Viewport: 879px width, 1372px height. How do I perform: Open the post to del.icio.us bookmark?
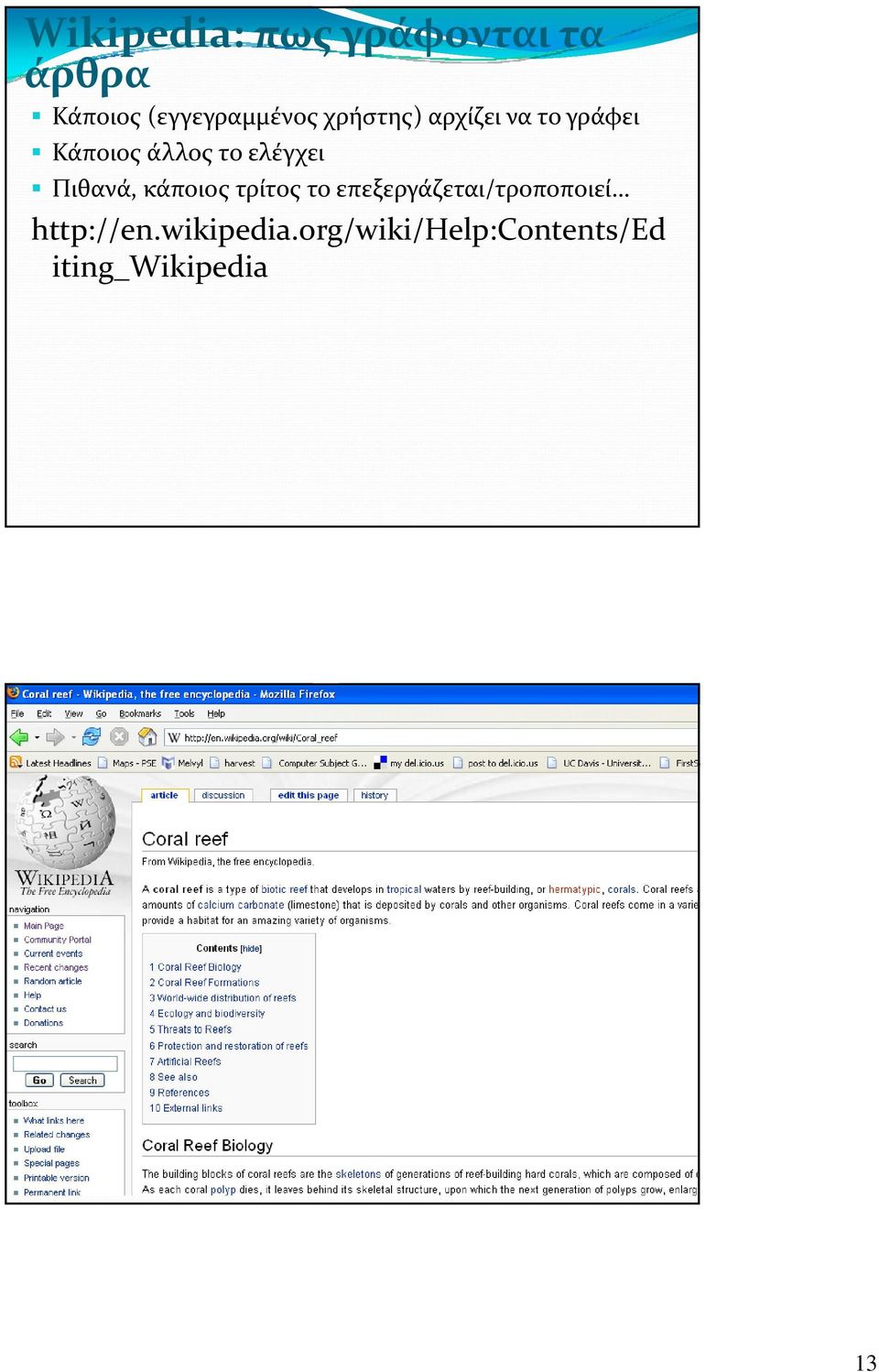tap(495, 763)
